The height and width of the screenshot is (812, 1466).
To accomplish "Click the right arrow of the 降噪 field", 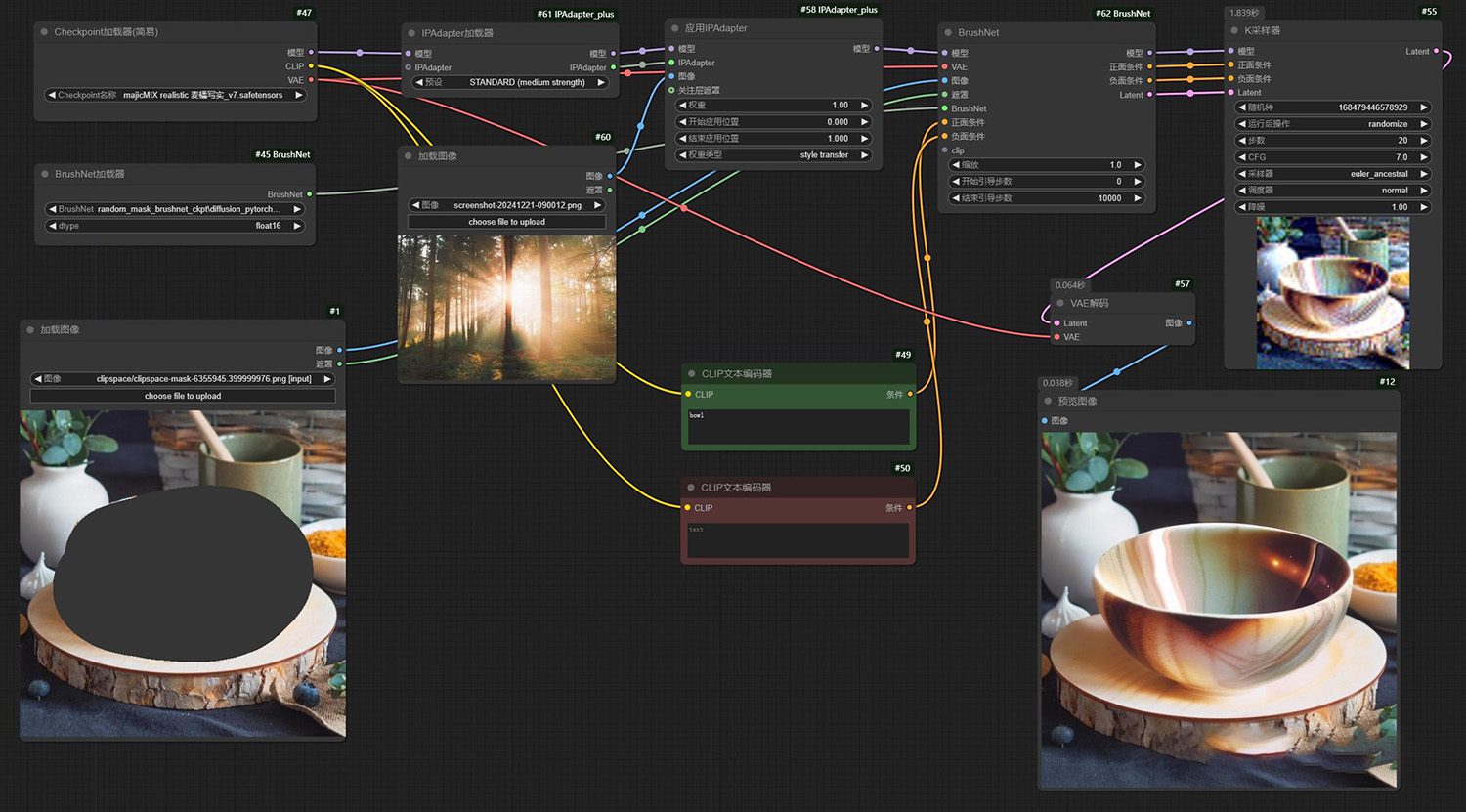I will 1424,207.
